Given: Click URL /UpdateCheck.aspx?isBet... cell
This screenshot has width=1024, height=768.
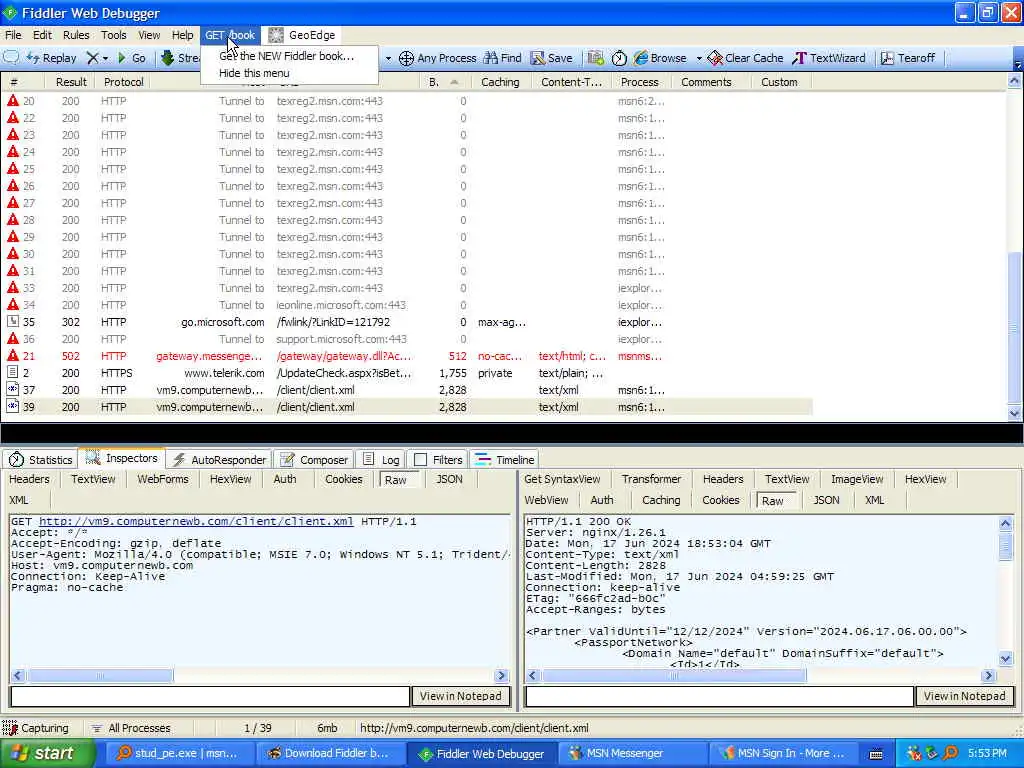Looking at the screenshot, I should (344, 373).
